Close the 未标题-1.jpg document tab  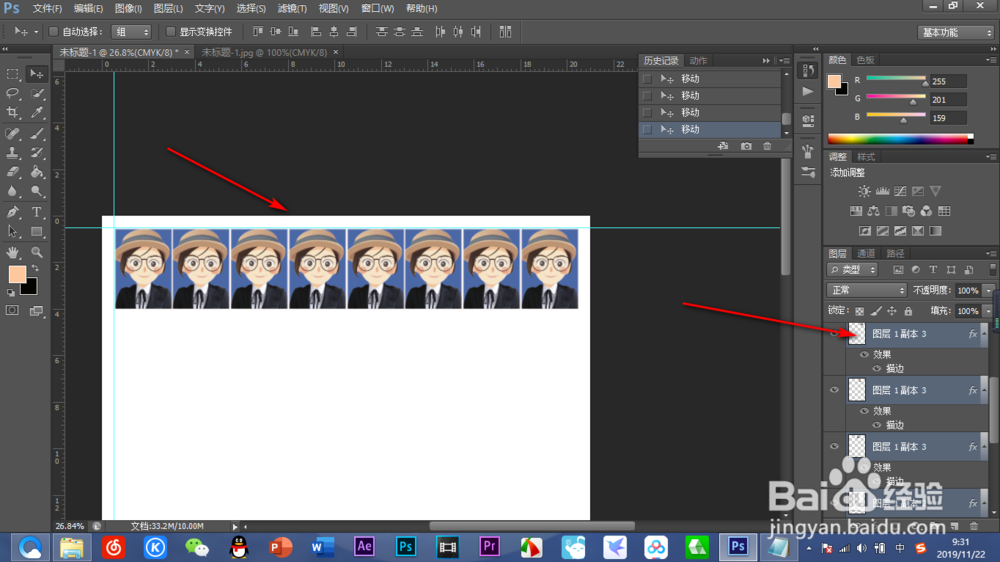(335, 52)
